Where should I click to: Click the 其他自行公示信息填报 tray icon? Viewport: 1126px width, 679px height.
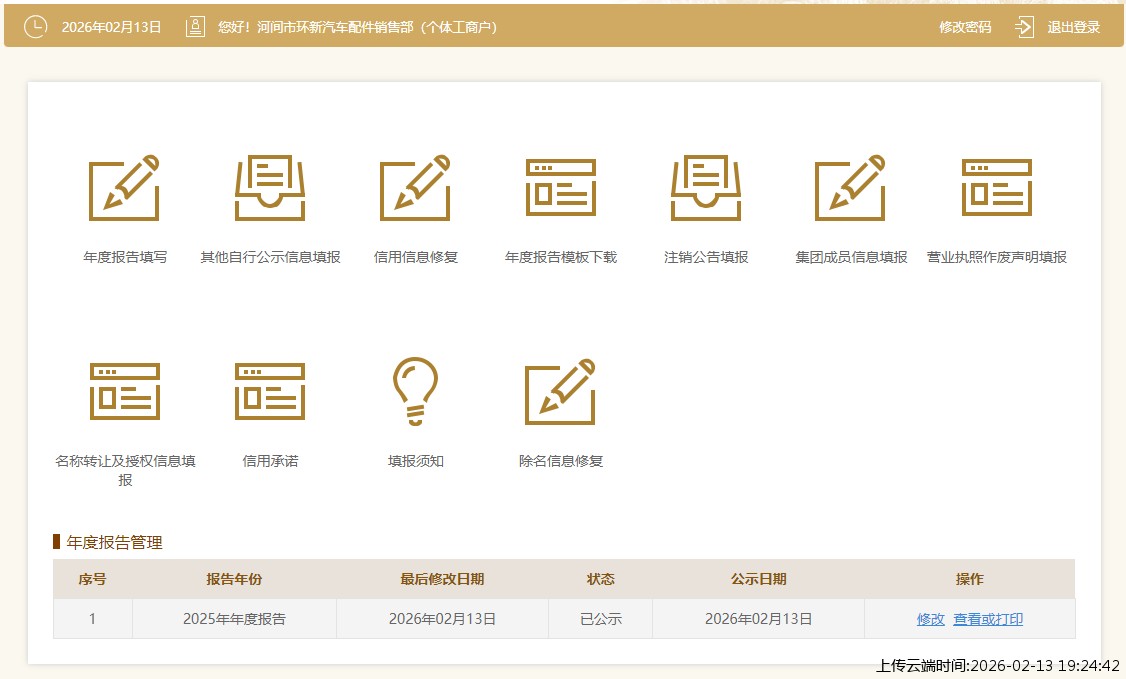tap(270, 188)
